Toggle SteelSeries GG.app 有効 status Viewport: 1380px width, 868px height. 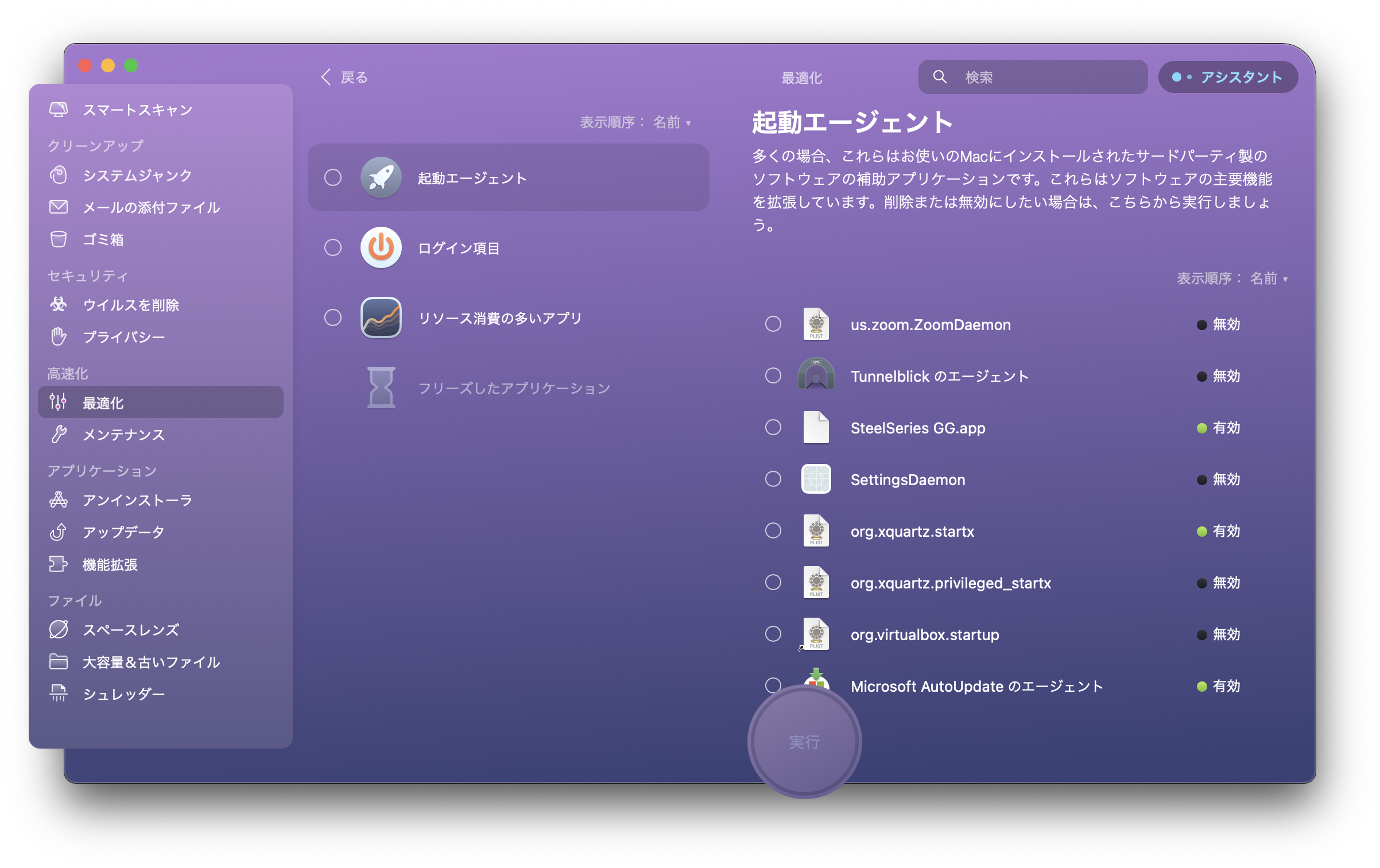tap(1218, 428)
